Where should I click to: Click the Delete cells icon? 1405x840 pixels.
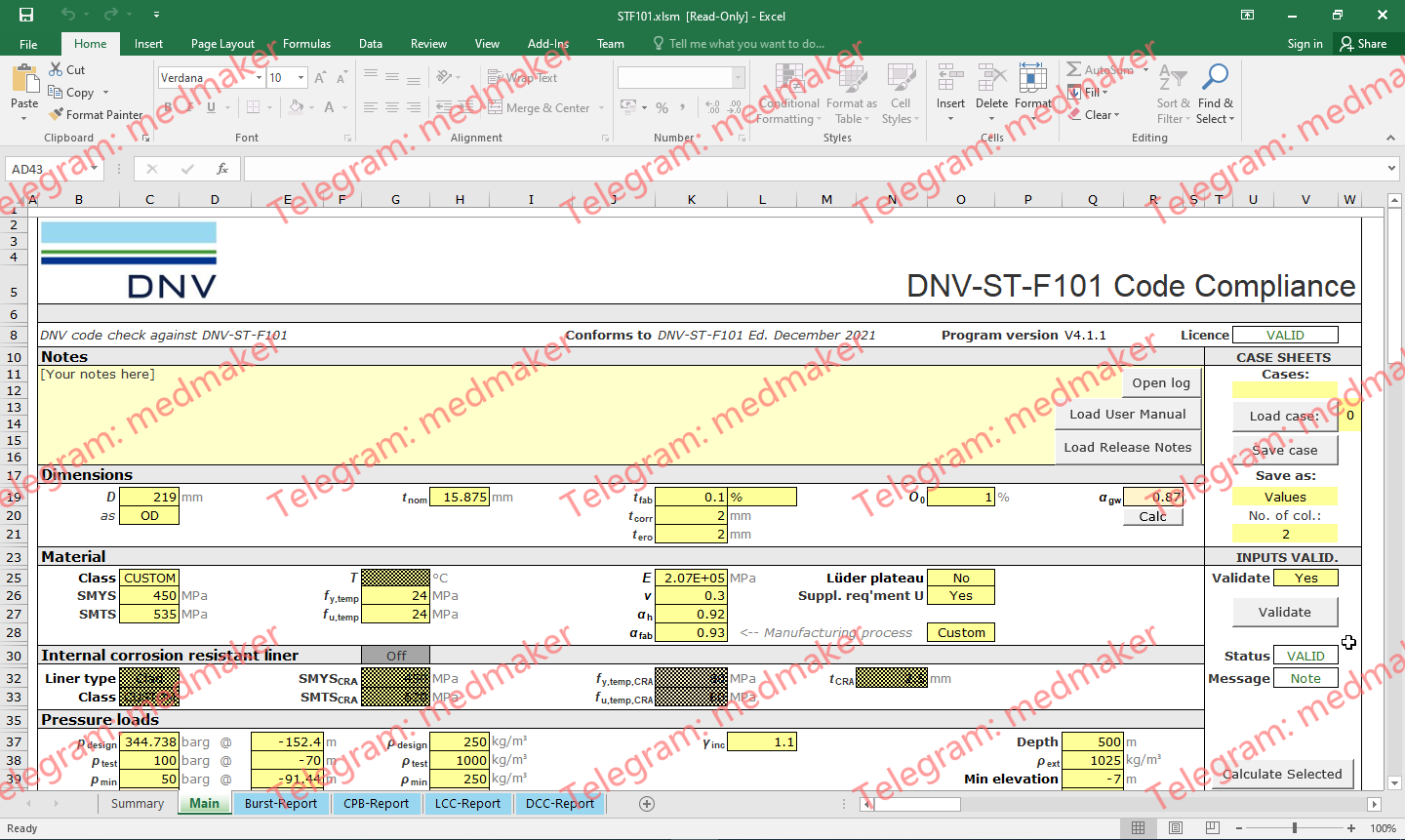point(991,78)
